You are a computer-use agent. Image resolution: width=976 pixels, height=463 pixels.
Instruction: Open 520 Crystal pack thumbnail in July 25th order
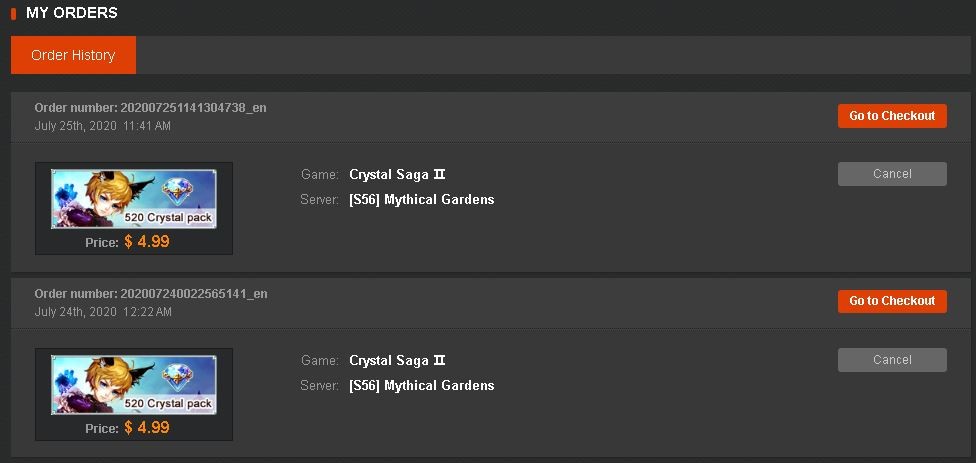point(134,199)
